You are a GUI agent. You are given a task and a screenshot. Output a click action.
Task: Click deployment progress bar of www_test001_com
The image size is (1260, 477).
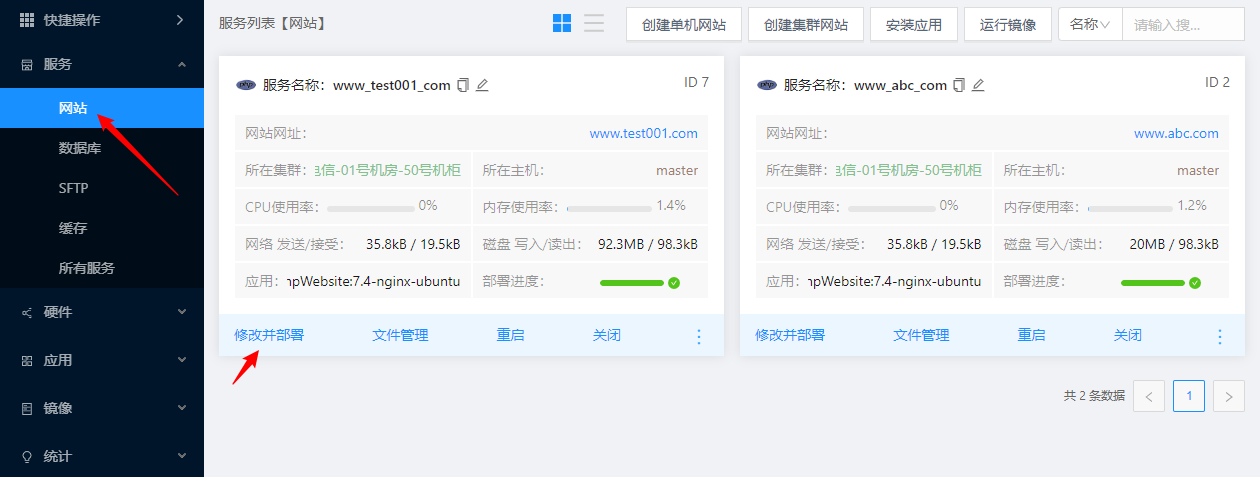coord(632,283)
